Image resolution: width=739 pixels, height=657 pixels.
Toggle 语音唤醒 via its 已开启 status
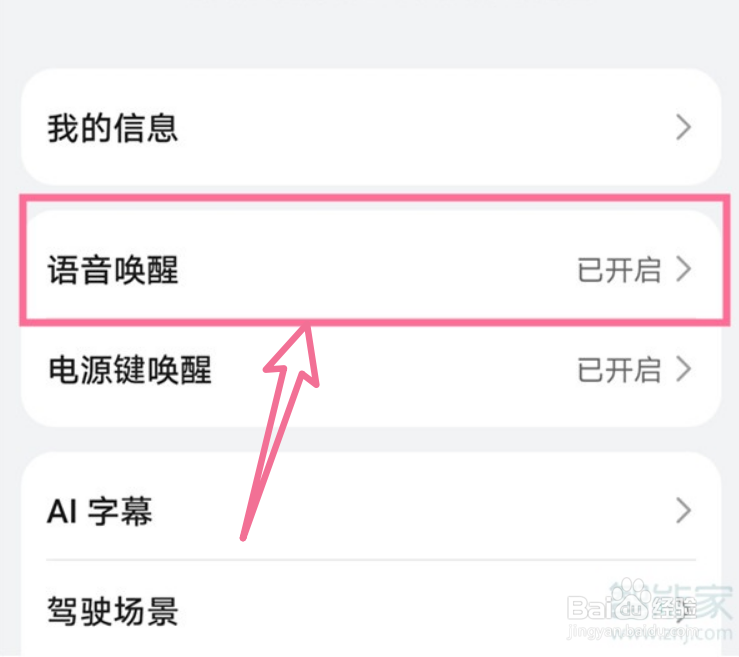[619, 270]
